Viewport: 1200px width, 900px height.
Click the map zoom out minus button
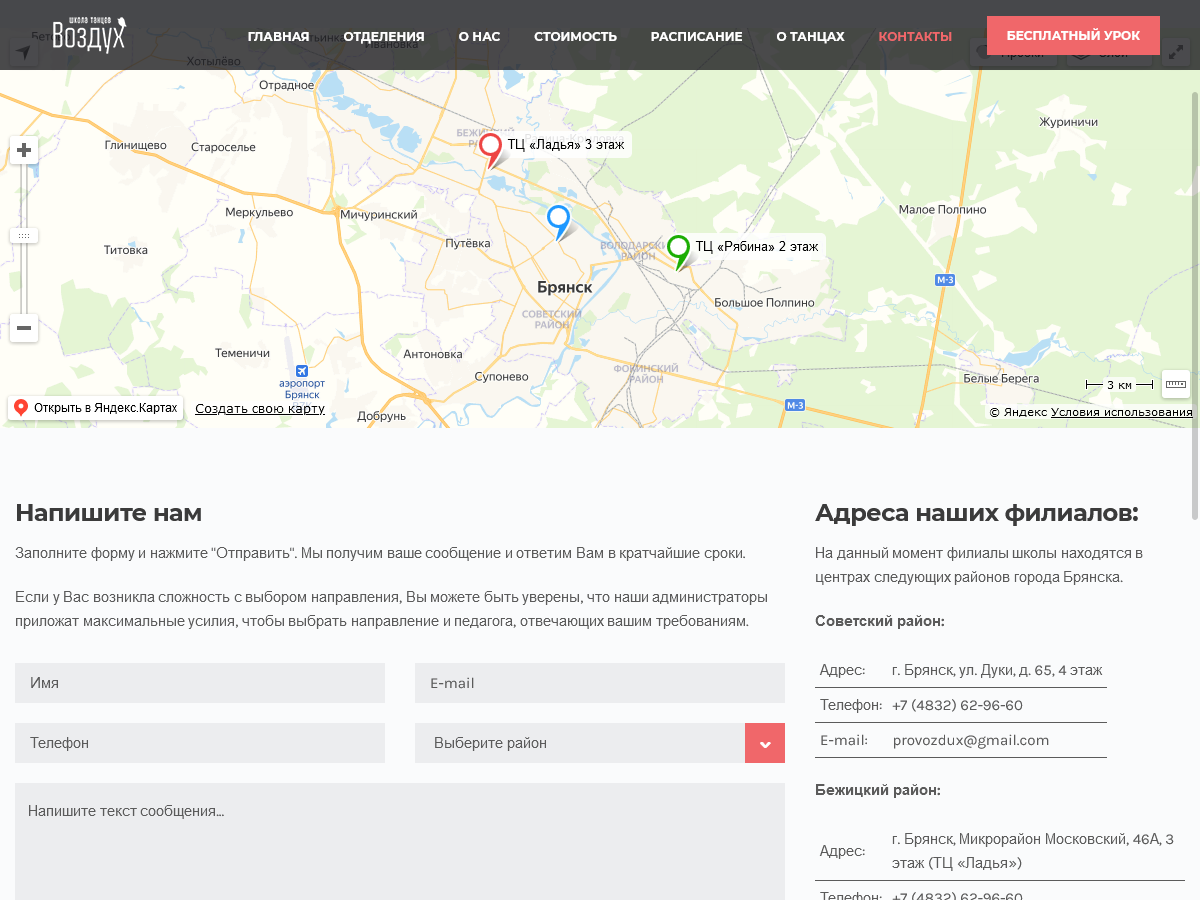24,328
